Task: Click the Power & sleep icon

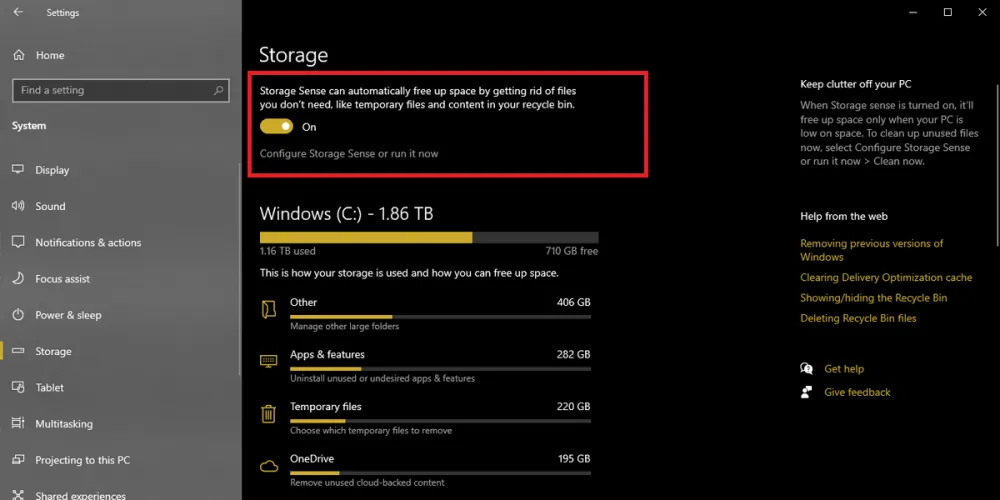Action: [18, 315]
